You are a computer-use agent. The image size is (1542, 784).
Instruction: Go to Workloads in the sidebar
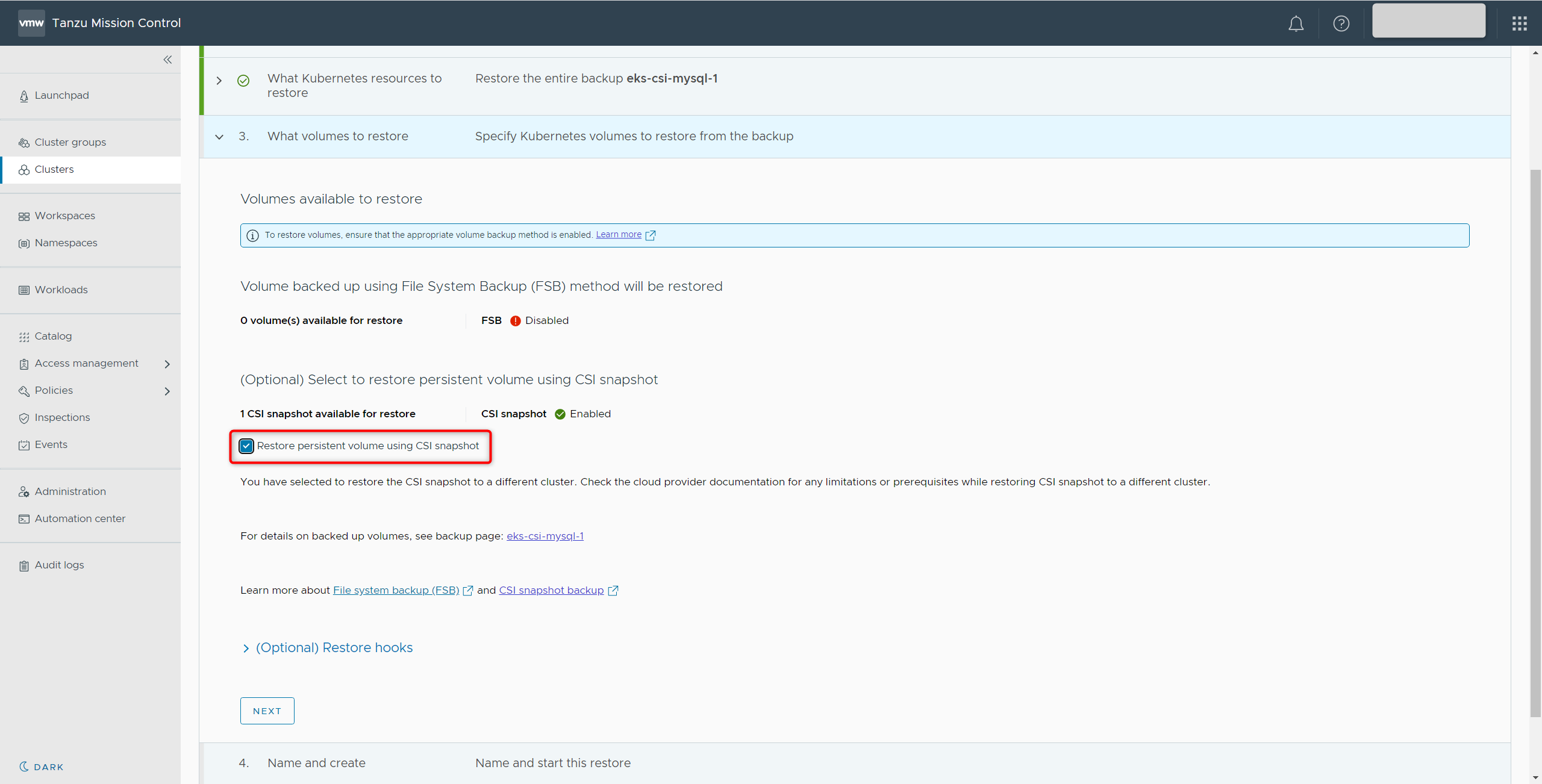tap(61, 290)
